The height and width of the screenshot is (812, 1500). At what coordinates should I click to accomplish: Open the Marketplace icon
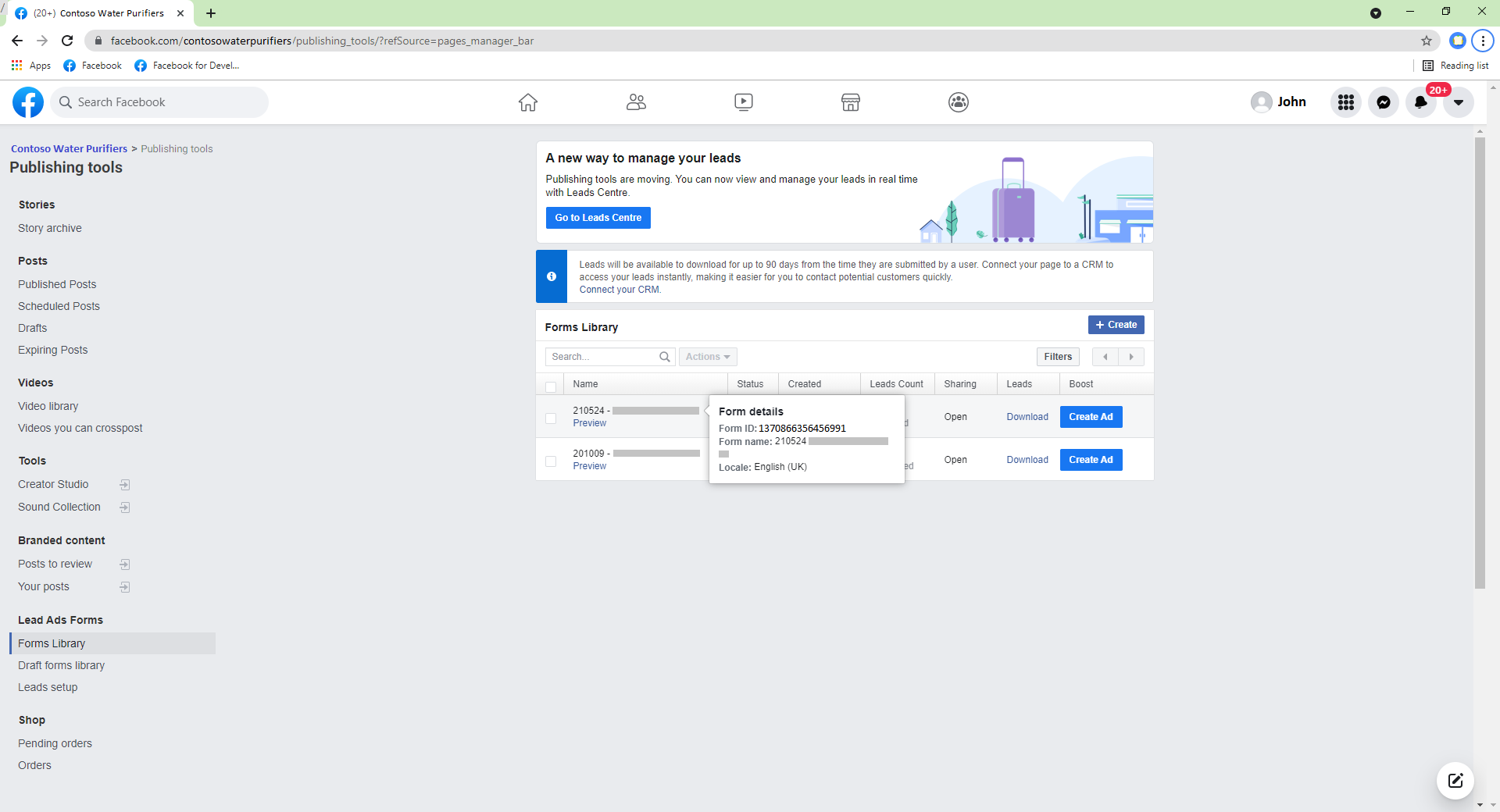(x=851, y=102)
